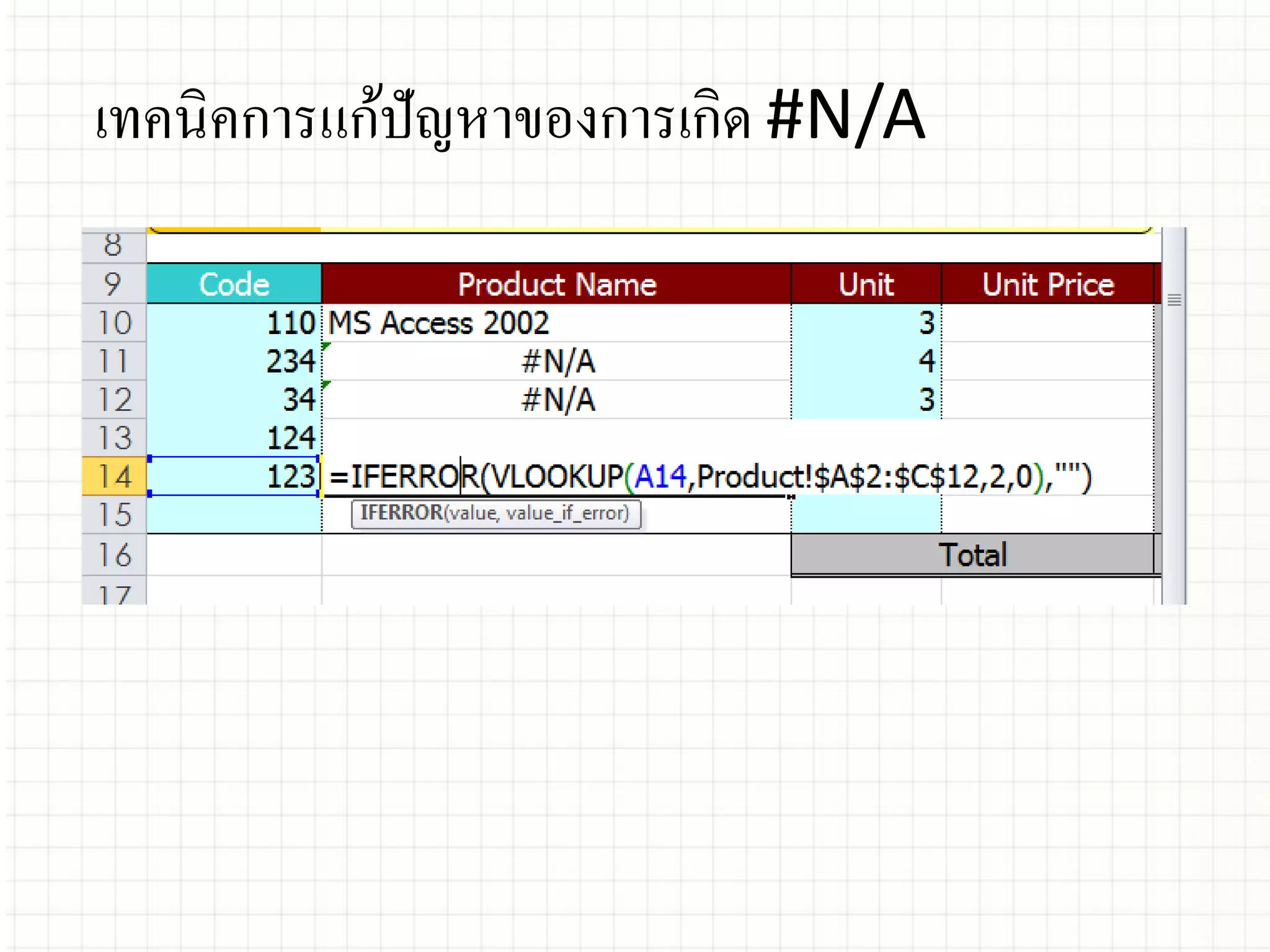
Task: Click the A14 reference in the formula
Action: point(660,477)
